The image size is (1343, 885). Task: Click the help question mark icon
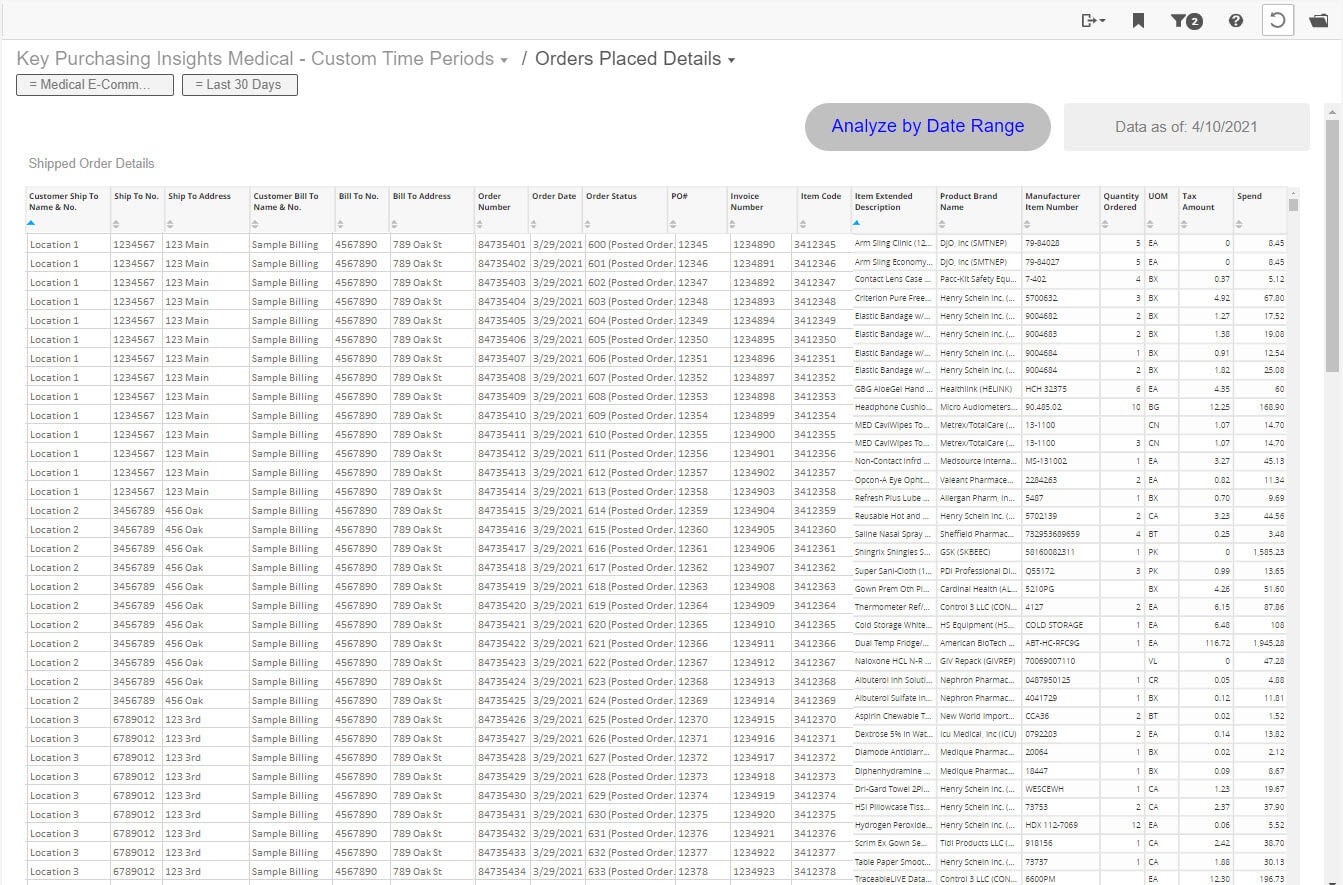pyautogui.click(x=1235, y=20)
